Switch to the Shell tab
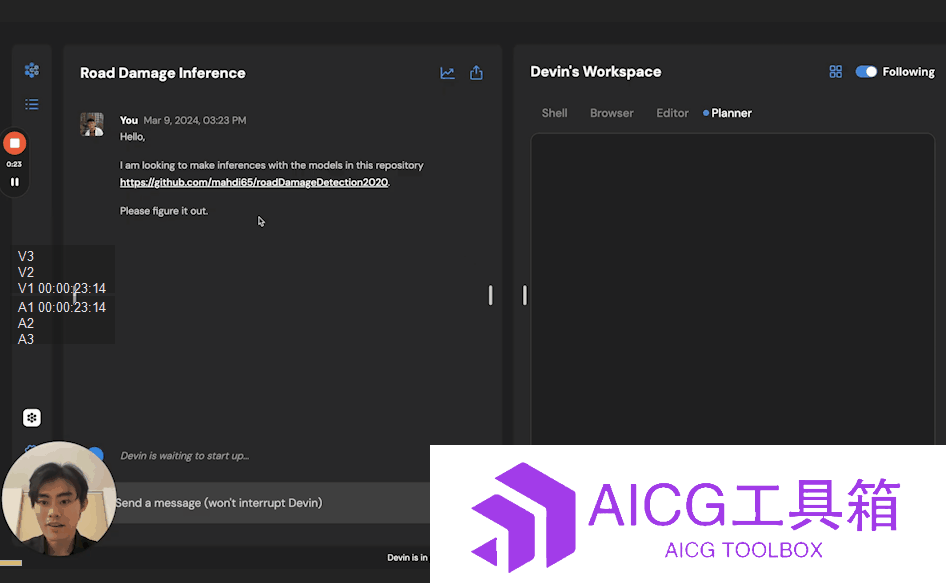This screenshot has height=583, width=946. (554, 113)
